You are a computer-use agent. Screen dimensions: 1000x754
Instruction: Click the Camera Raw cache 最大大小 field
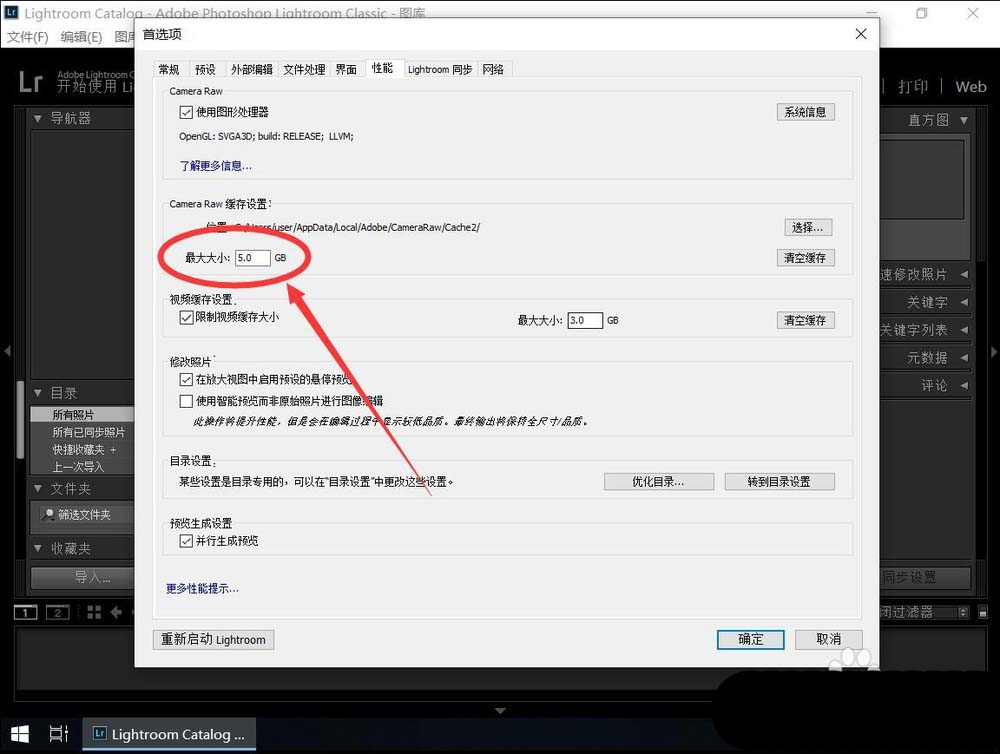[x=253, y=258]
